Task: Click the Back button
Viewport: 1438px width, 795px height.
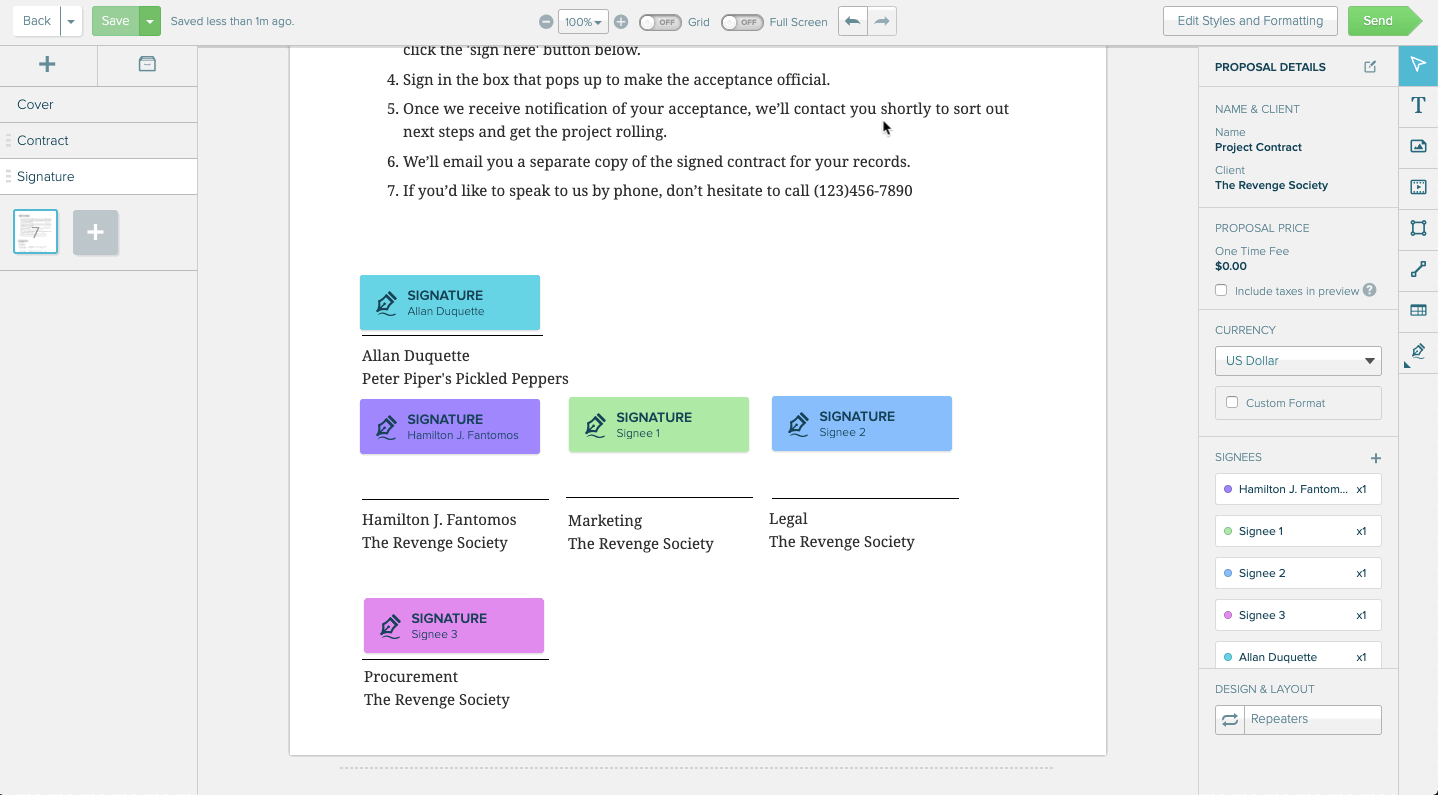Action: tap(37, 21)
